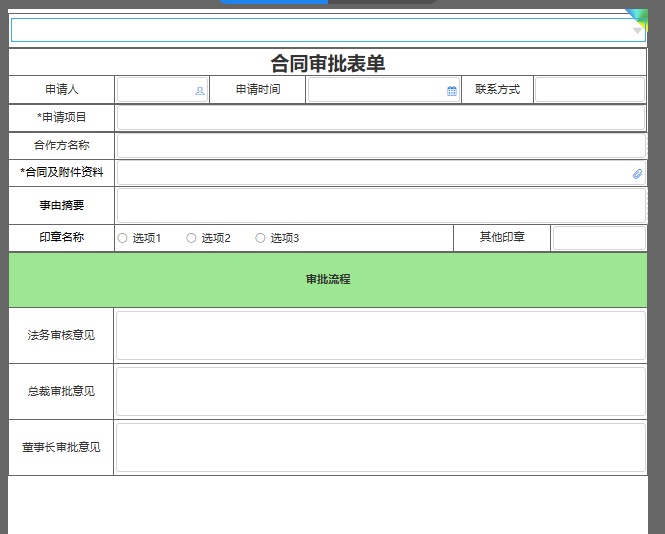
Task: Focus the 其他印章 input field
Action: coord(599,238)
